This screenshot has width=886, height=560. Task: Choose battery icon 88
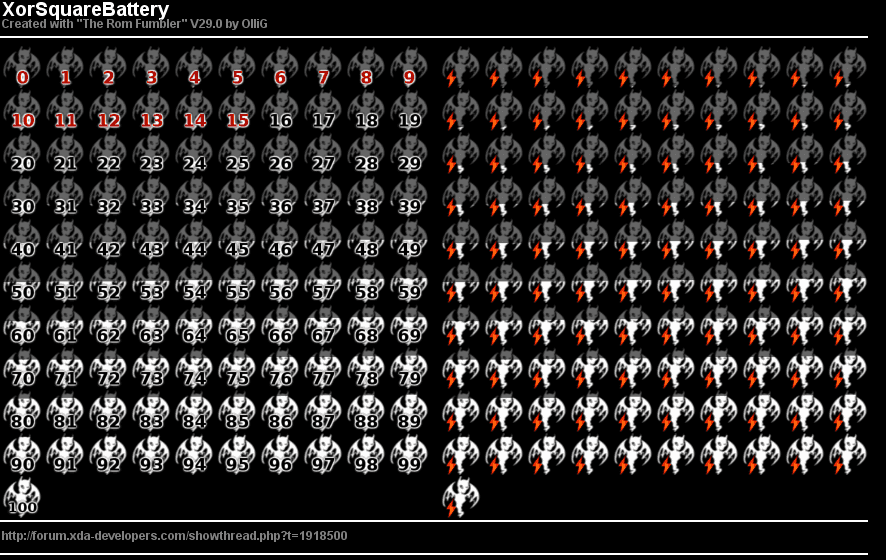366,411
